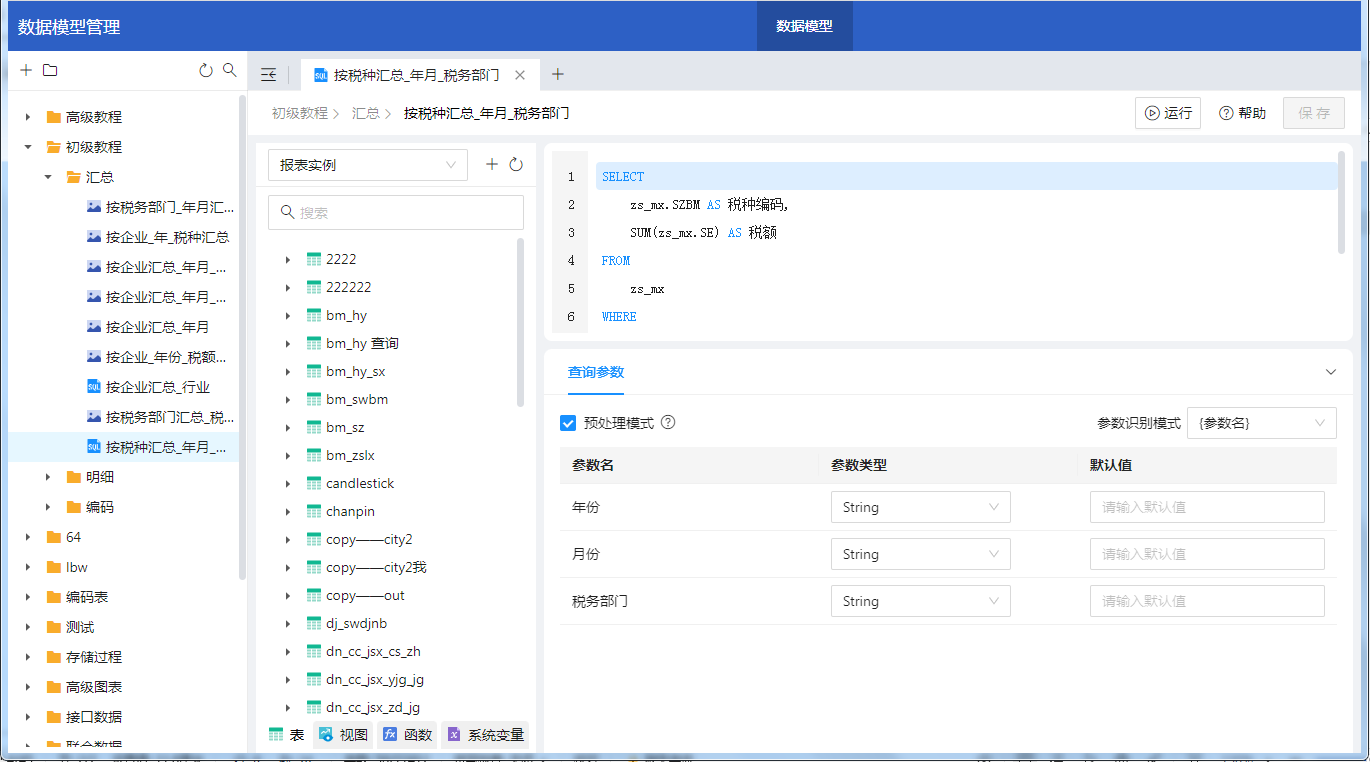Uncheck the 预处理模式 checkbox
The width and height of the screenshot is (1370, 762).
(x=568, y=423)
